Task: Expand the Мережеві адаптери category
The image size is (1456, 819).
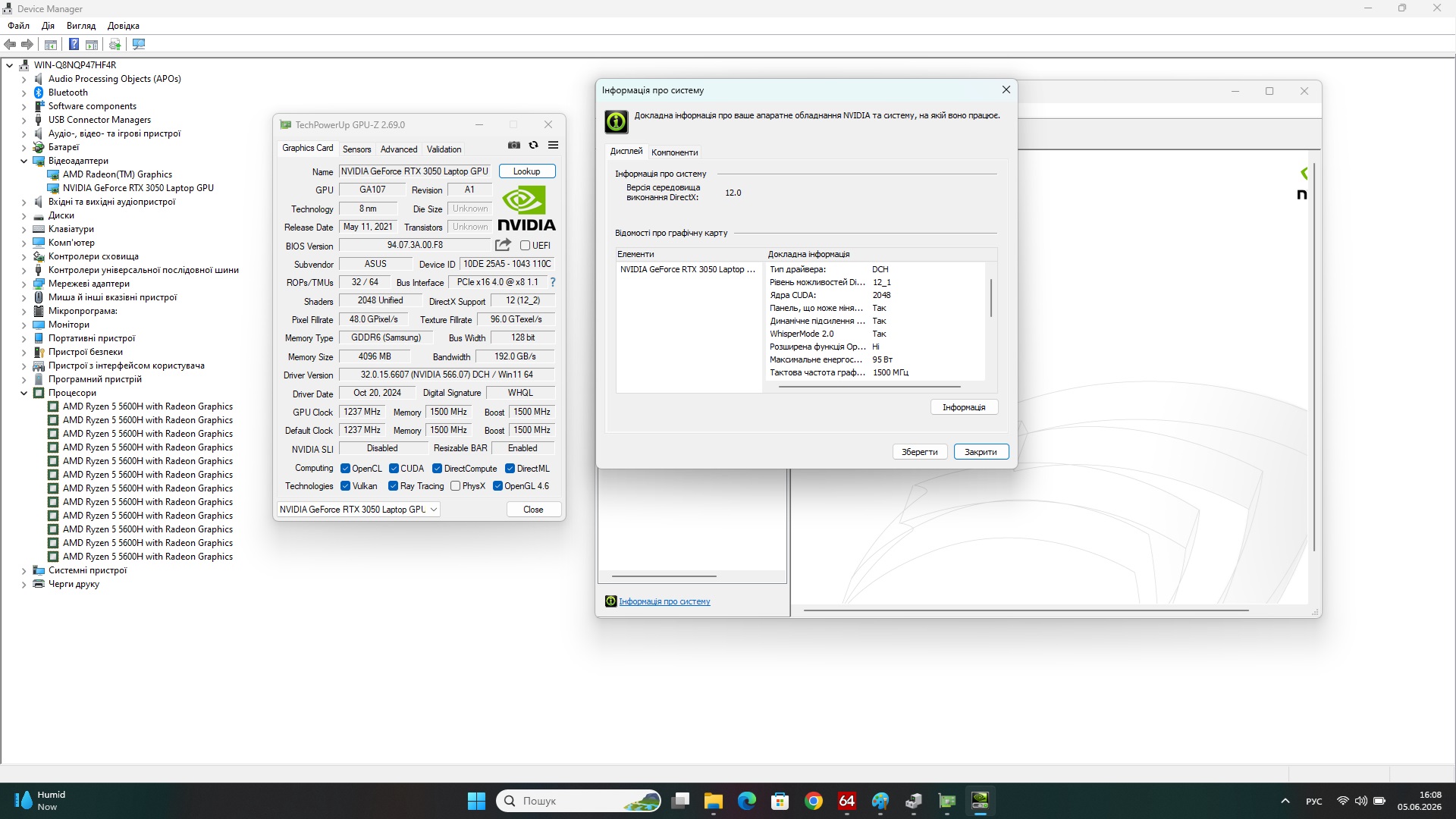Action: pos(24,284)
